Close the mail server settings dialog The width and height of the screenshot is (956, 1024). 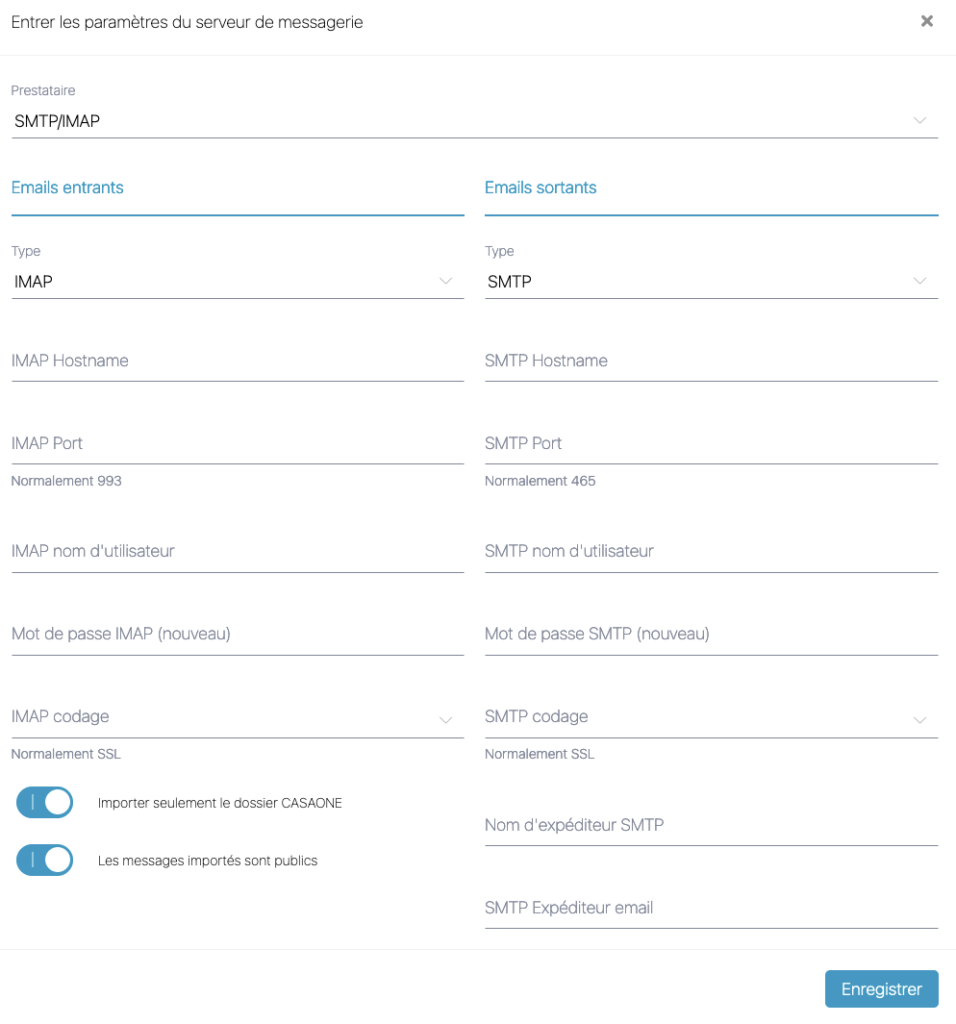pyautogui.click(x=927, y=21)
